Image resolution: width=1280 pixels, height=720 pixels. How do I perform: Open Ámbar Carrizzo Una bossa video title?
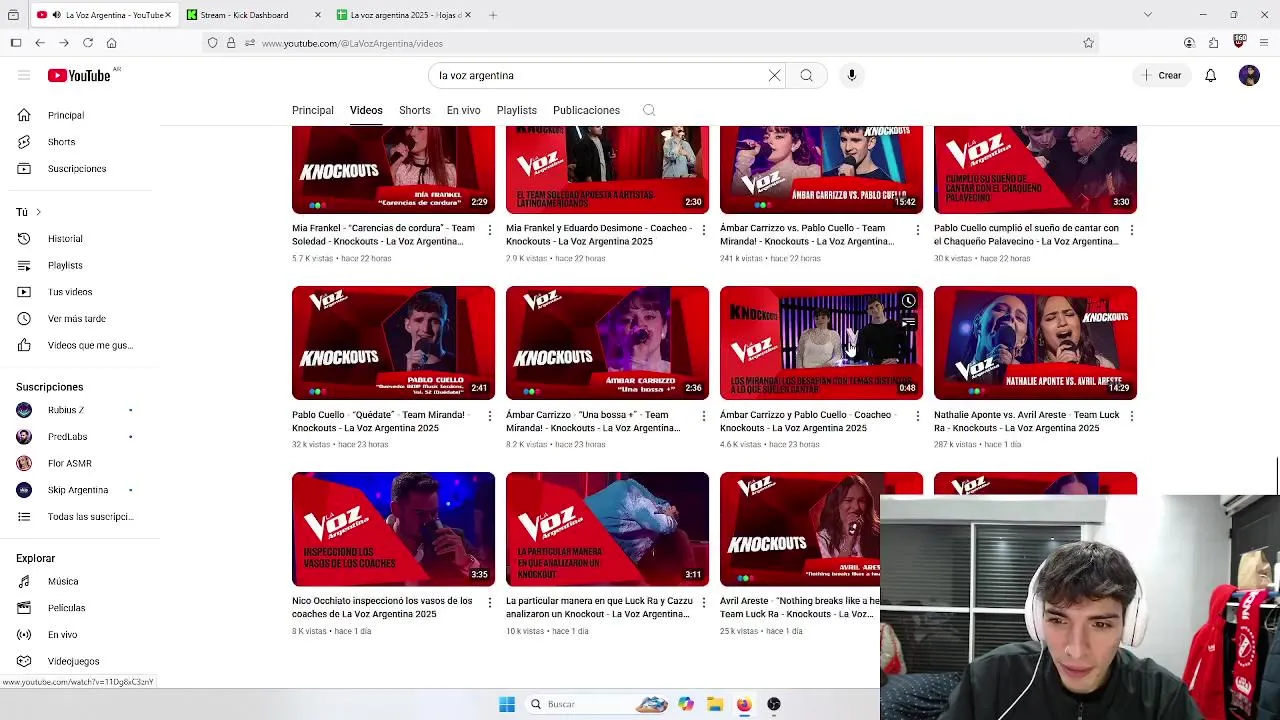coord(593,421)
